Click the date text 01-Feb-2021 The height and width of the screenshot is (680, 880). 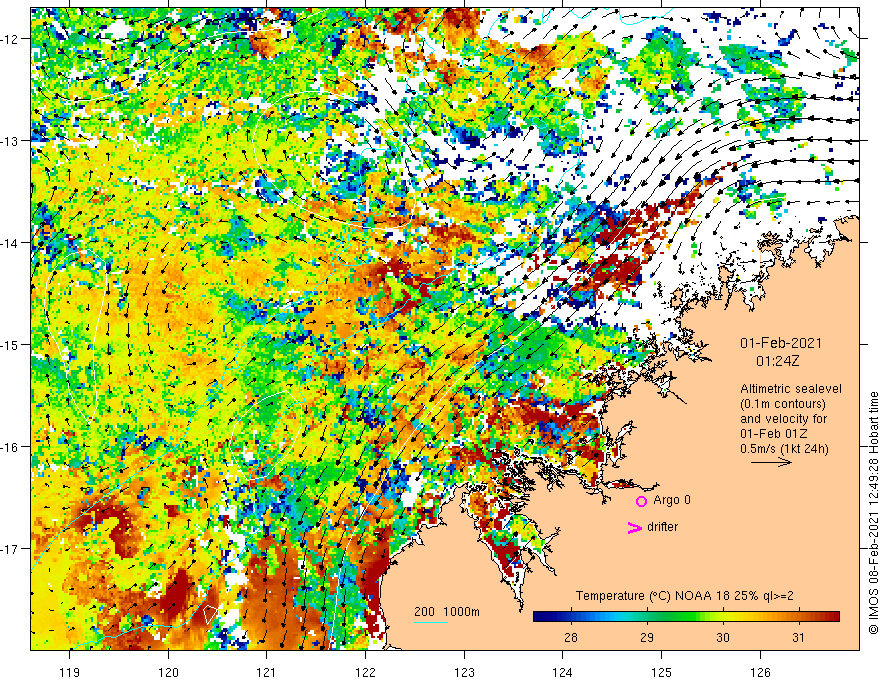point(781,343)
